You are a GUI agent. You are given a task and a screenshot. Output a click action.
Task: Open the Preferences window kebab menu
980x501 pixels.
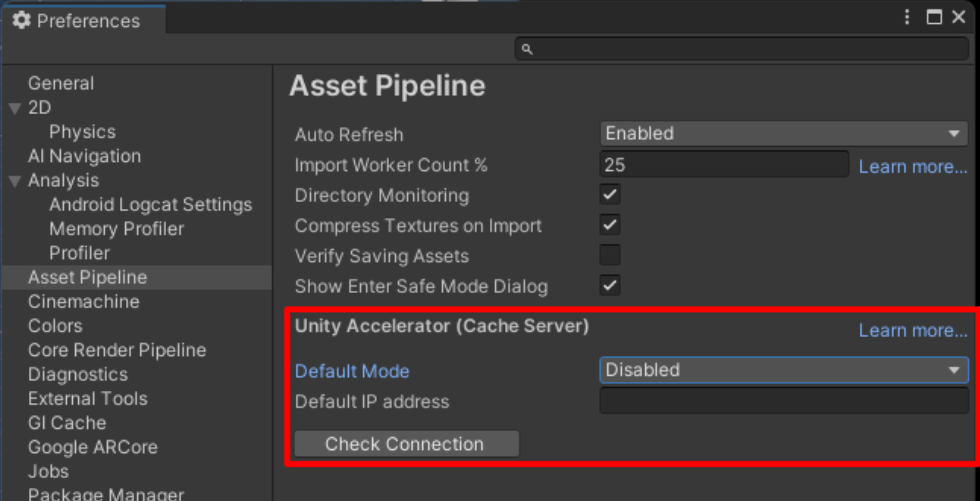click(908, 17)
